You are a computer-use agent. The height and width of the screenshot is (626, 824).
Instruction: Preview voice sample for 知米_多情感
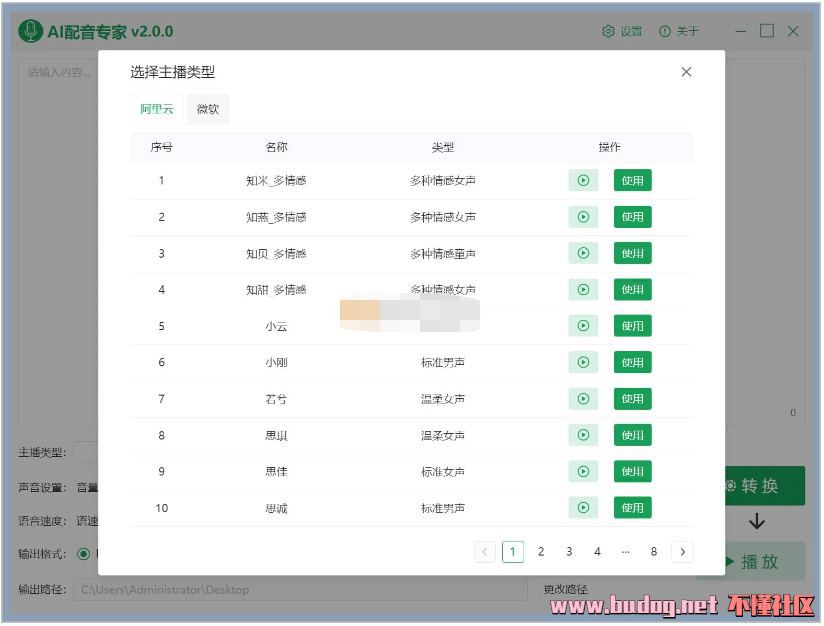tap(583, 181)
